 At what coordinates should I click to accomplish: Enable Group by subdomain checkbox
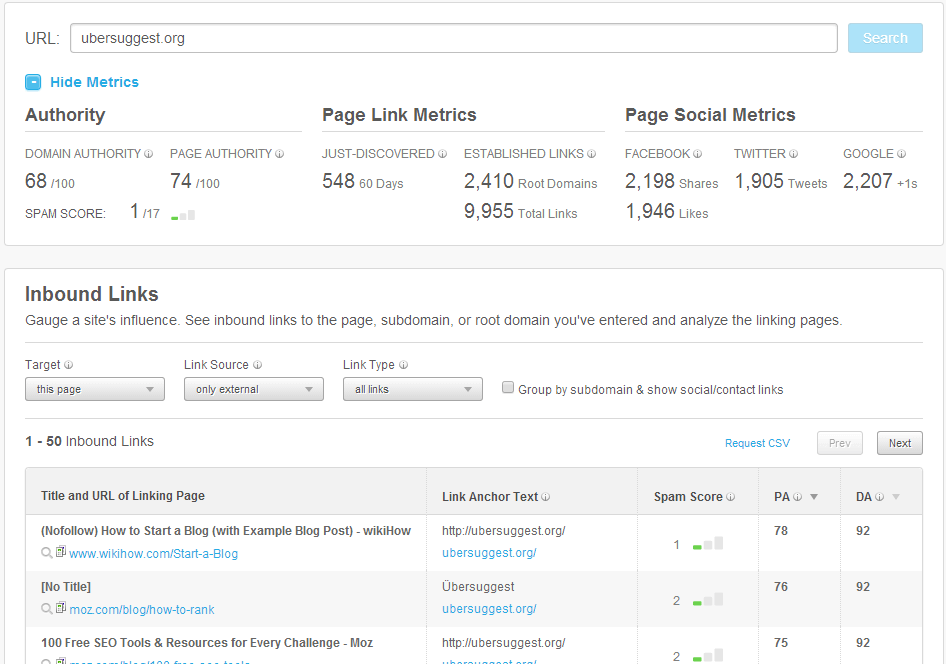click(508, 388)
